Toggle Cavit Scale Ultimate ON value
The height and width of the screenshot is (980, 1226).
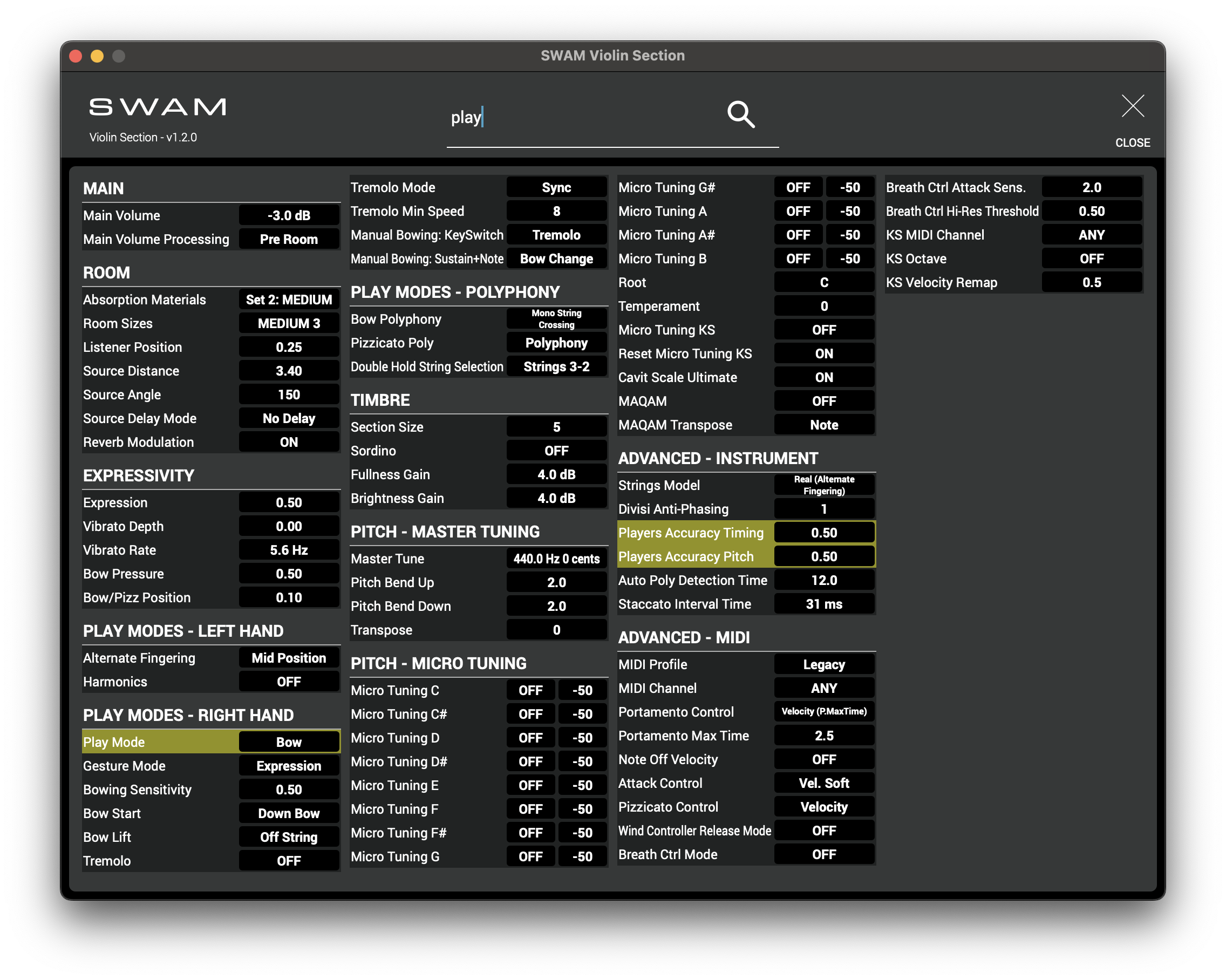point(823,377)
